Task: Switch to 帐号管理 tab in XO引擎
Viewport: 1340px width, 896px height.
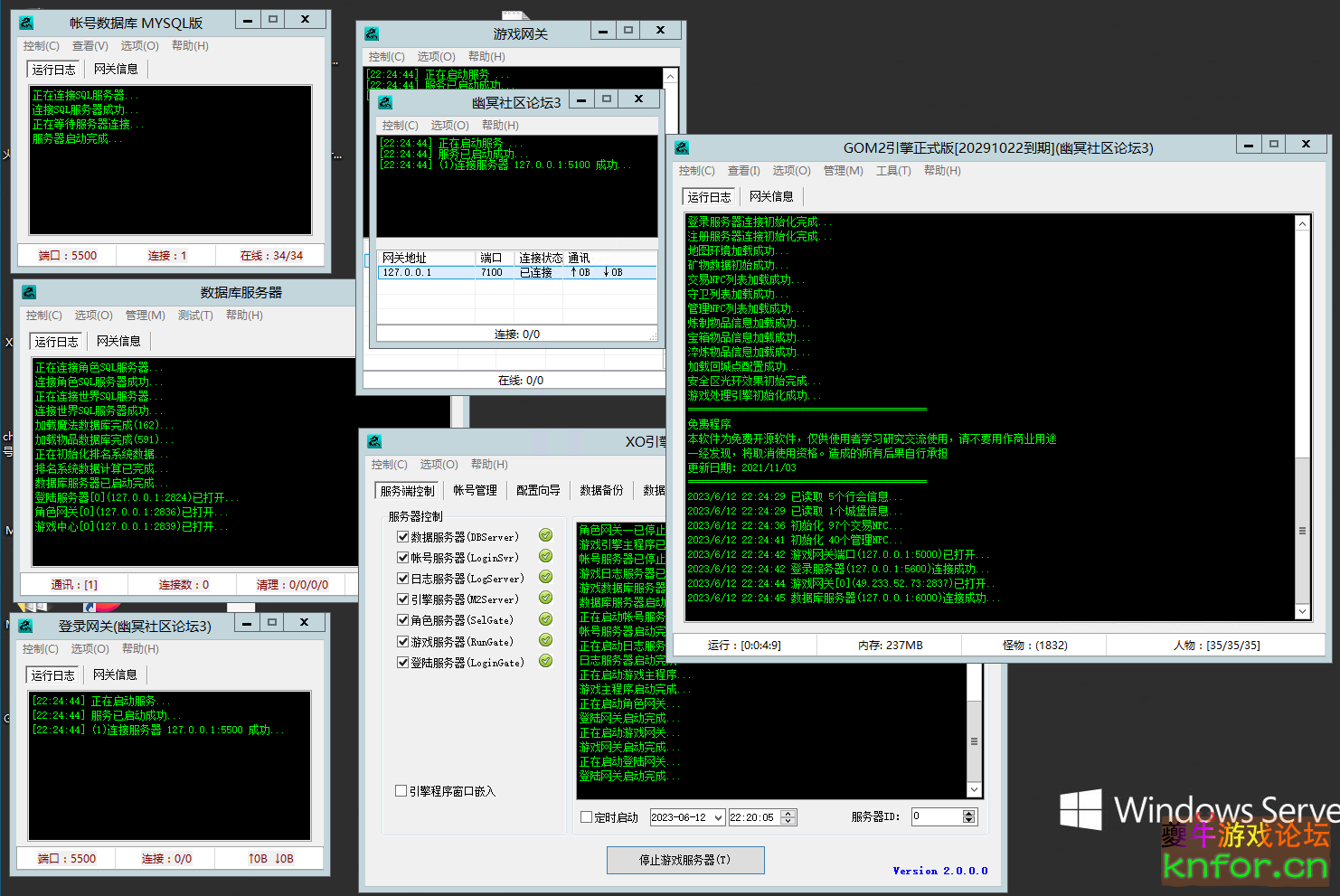Action: click(x=475, y=490)
